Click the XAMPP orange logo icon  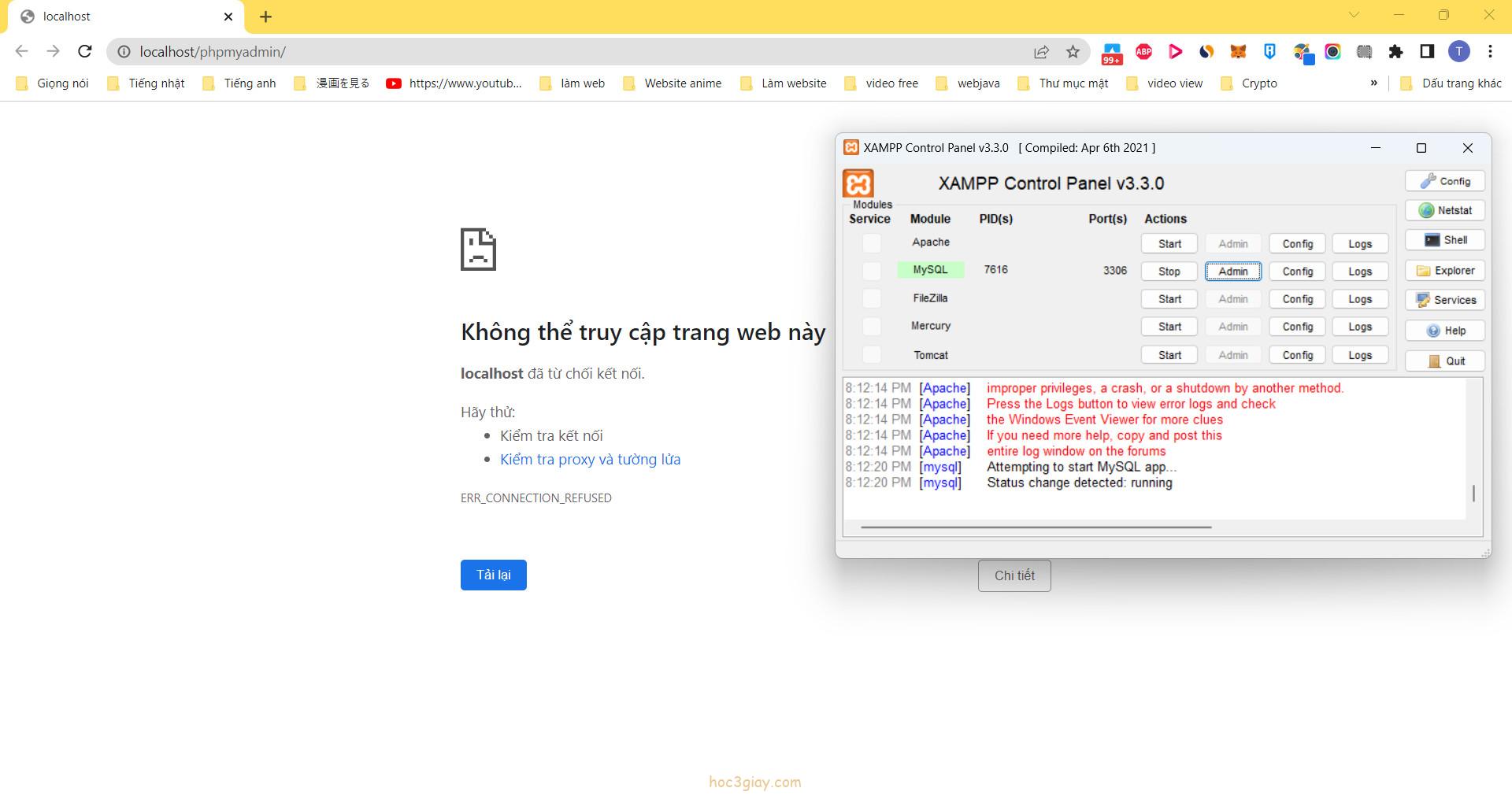coord(858,183)
